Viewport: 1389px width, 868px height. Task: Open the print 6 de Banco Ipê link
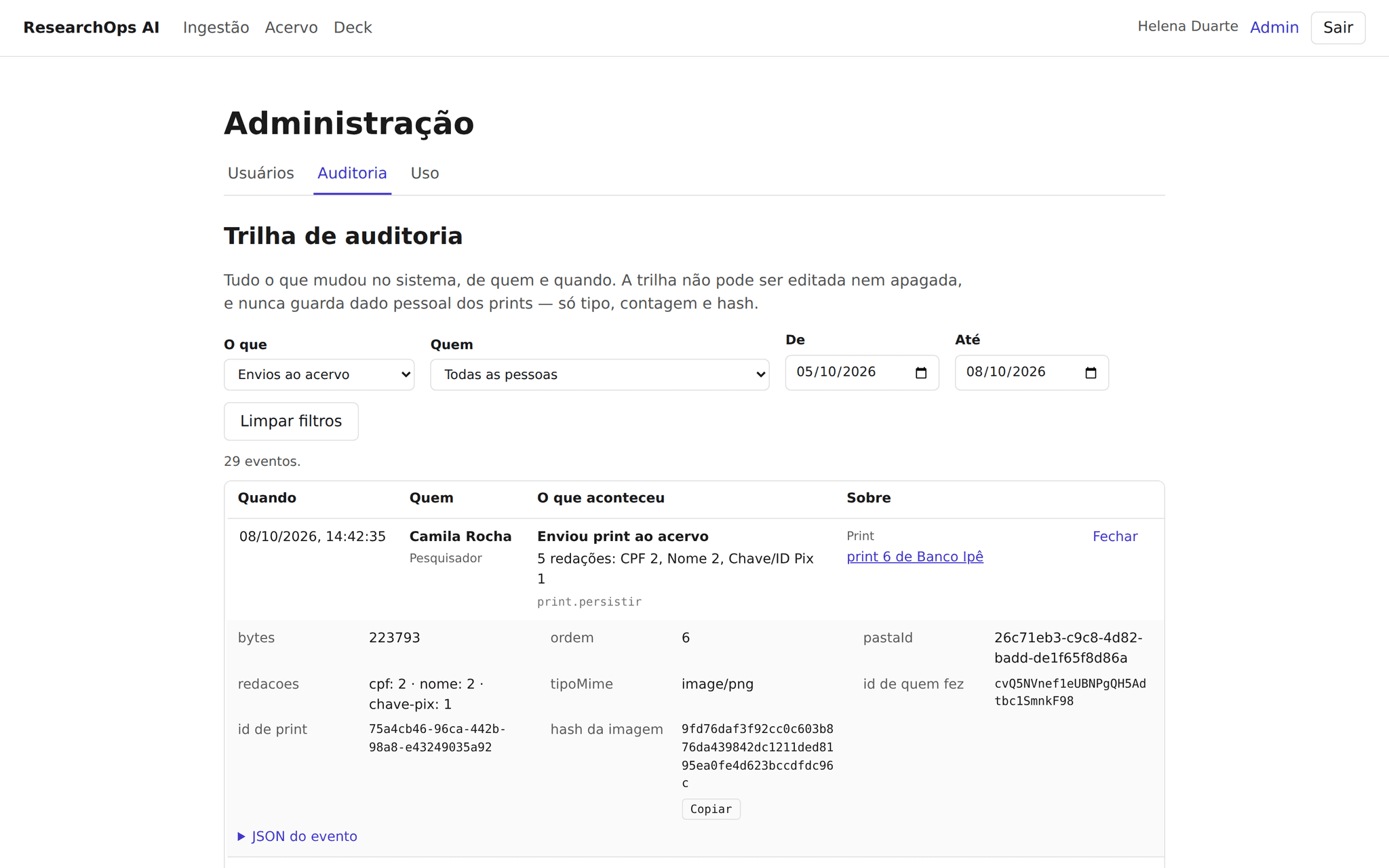click(x=914, y=557)
